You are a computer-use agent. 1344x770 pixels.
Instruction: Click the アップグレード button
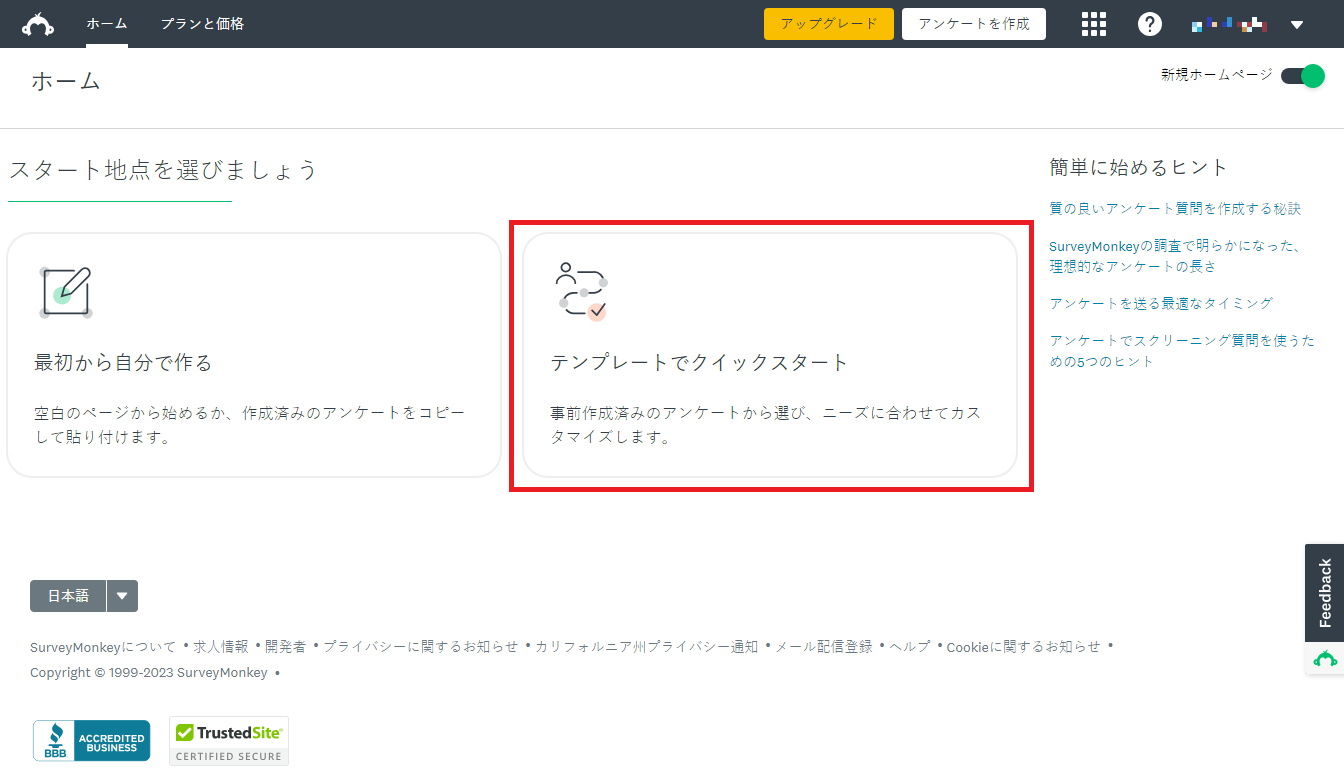click(828, 23)
